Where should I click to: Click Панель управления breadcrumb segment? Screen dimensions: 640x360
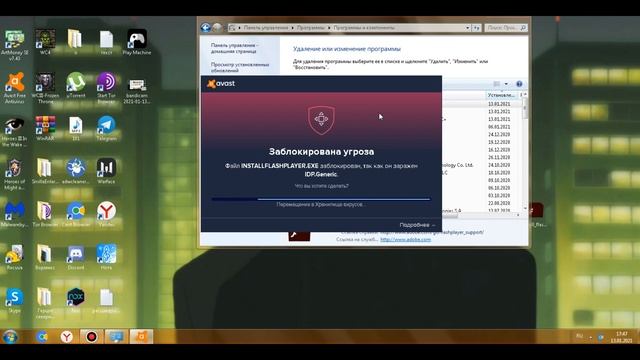click(266, 28)
